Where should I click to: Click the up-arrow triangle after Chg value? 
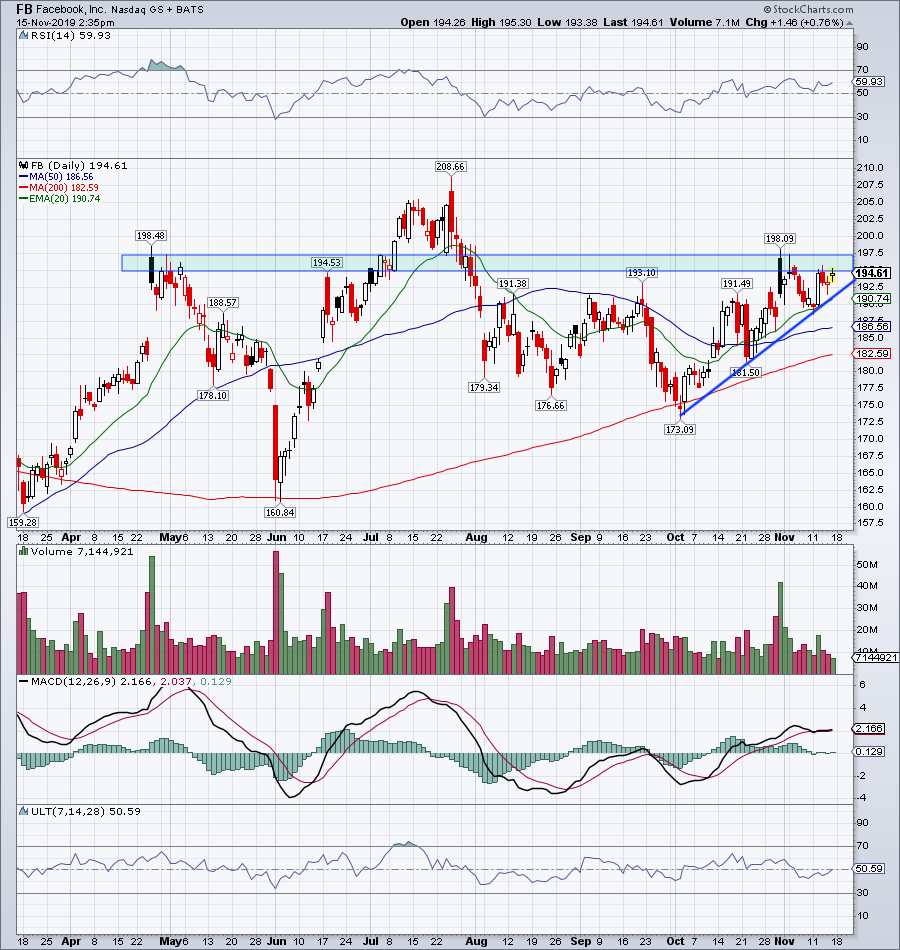[x=849, y=23]
